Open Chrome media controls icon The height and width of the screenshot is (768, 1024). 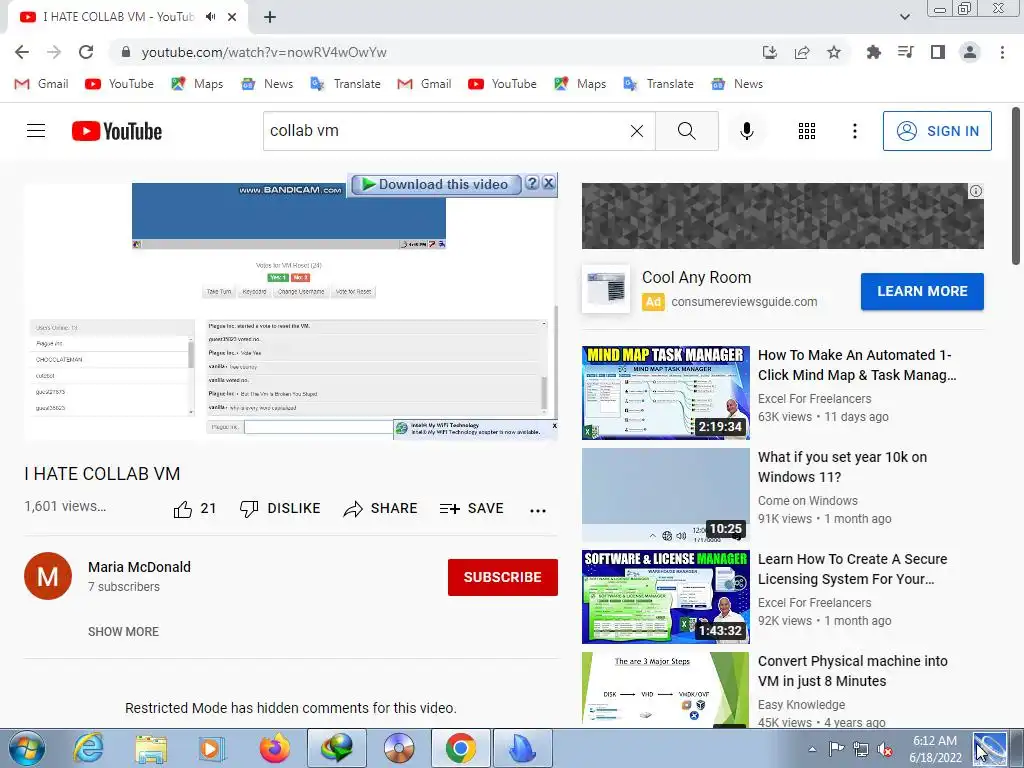click(x=905, y=52)
